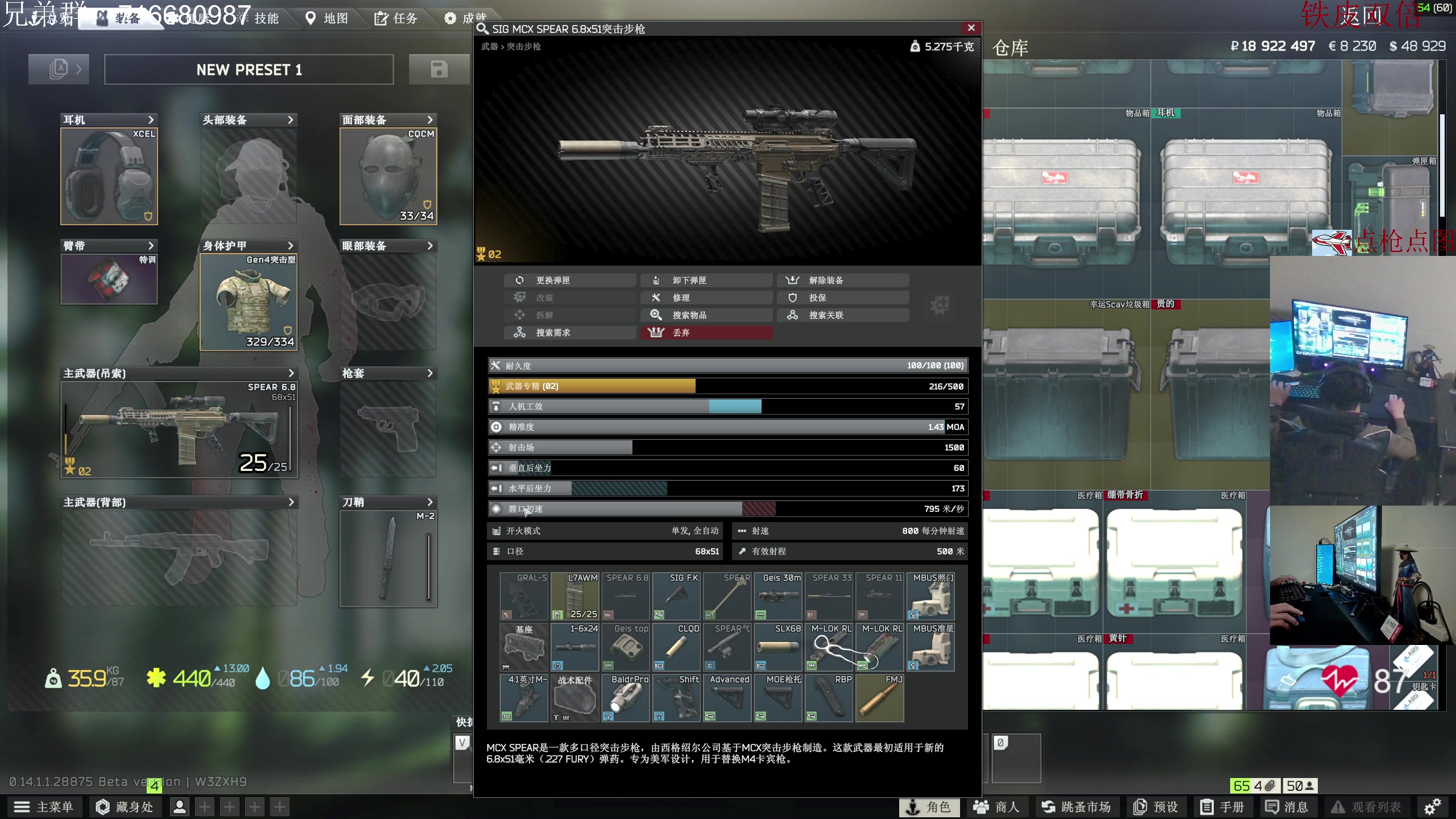Close the SIG MCX SPEAR inspect window
The height and width of the screenshot is (819, 1456).
(971, 28)
